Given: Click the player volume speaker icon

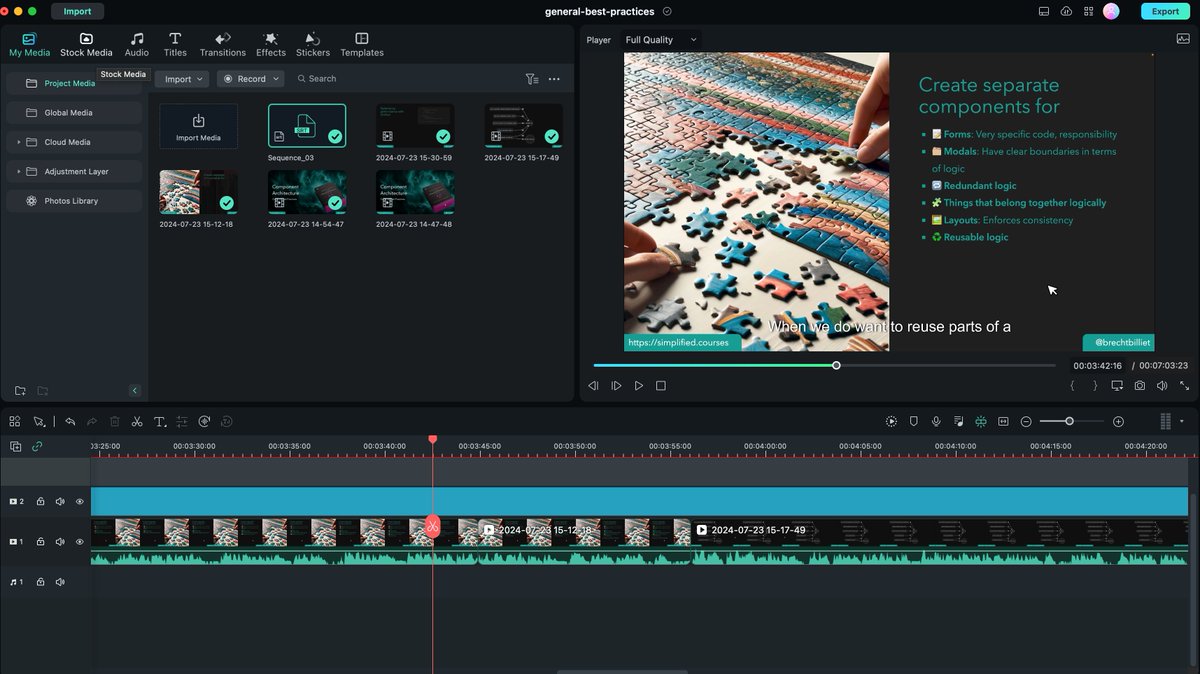Looking at the screenshot, I should point(1162,386).
